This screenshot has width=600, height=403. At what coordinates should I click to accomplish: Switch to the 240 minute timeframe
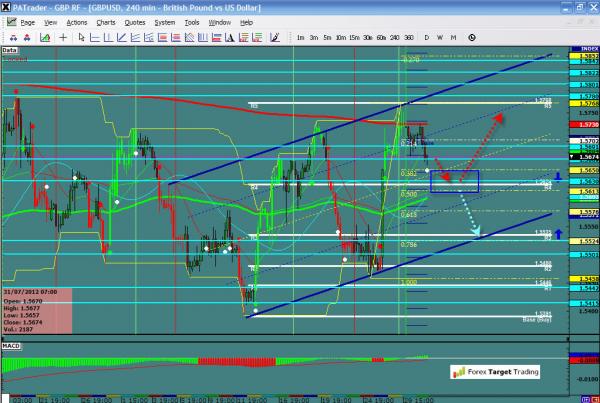tap(395, 36)
